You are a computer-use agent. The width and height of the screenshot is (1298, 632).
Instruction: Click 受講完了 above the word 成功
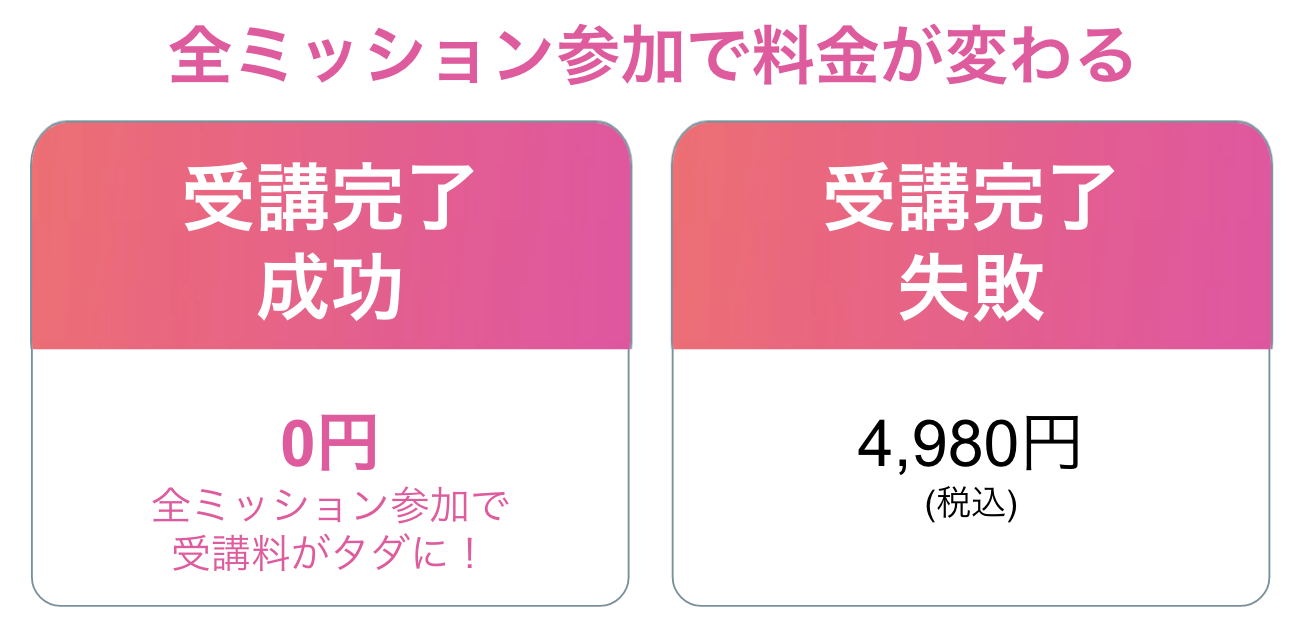coord(330,198)
